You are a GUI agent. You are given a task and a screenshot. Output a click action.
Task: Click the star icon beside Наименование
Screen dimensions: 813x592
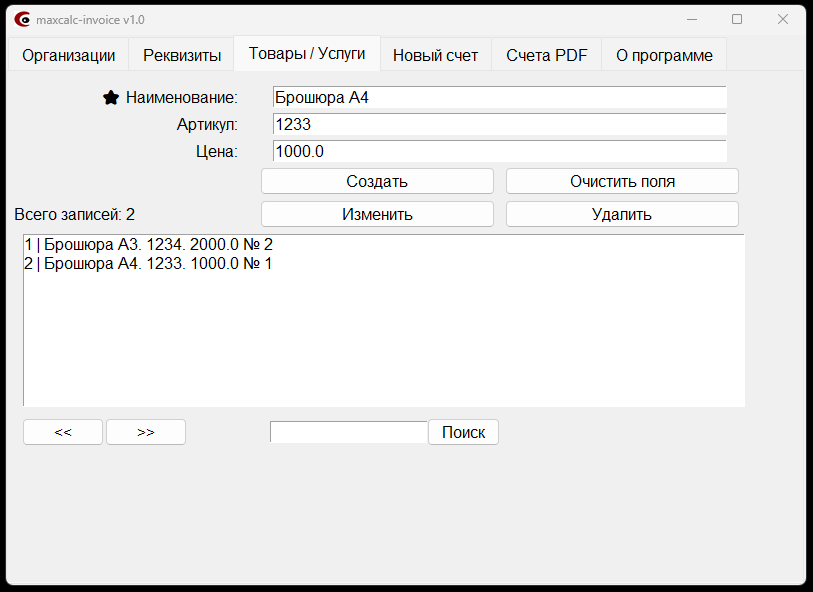click(110, 97)
